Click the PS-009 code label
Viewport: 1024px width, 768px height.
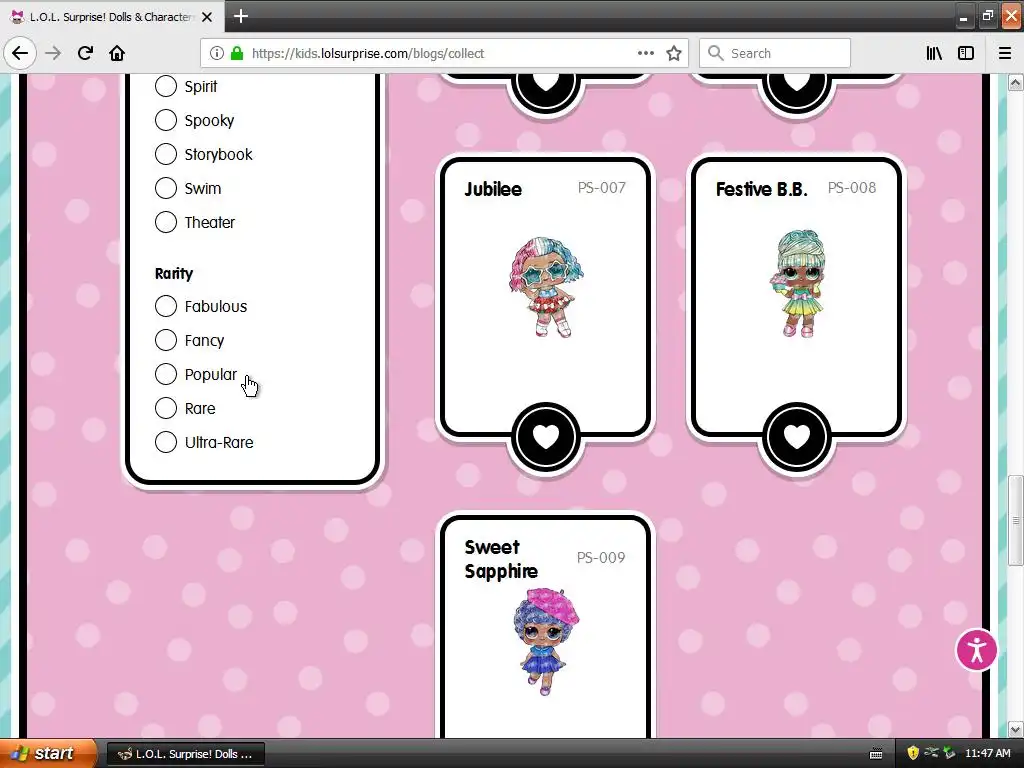click(601, 558)
